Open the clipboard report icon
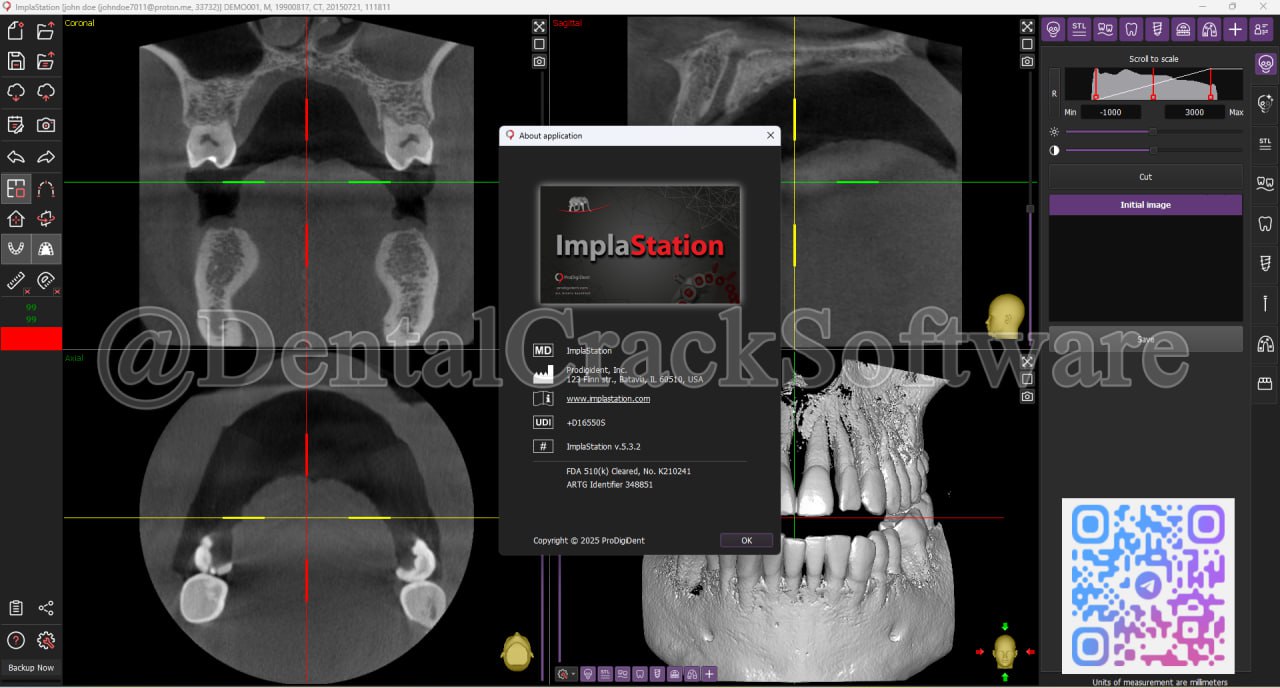Screen dimensions: 1280x688 click(16, 608)
